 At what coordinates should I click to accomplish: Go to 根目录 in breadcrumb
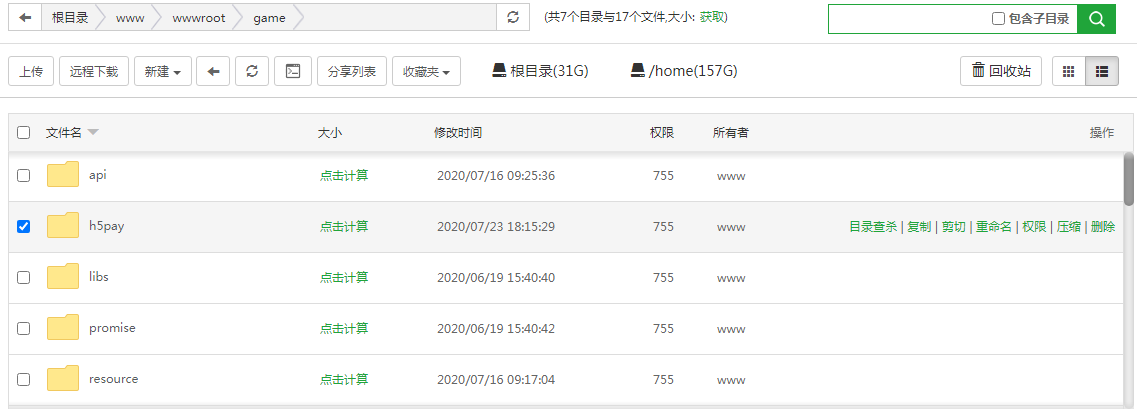[x=70, y=18]
